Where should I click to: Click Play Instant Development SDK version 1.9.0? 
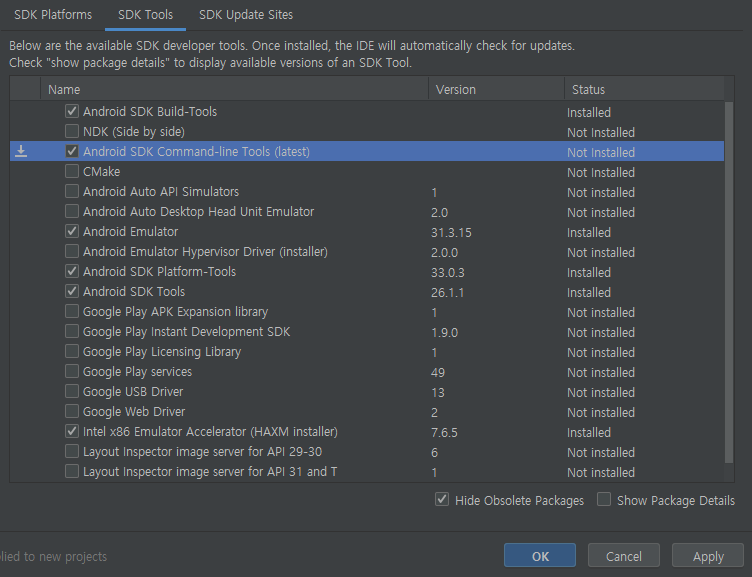(x=444, y=332)
